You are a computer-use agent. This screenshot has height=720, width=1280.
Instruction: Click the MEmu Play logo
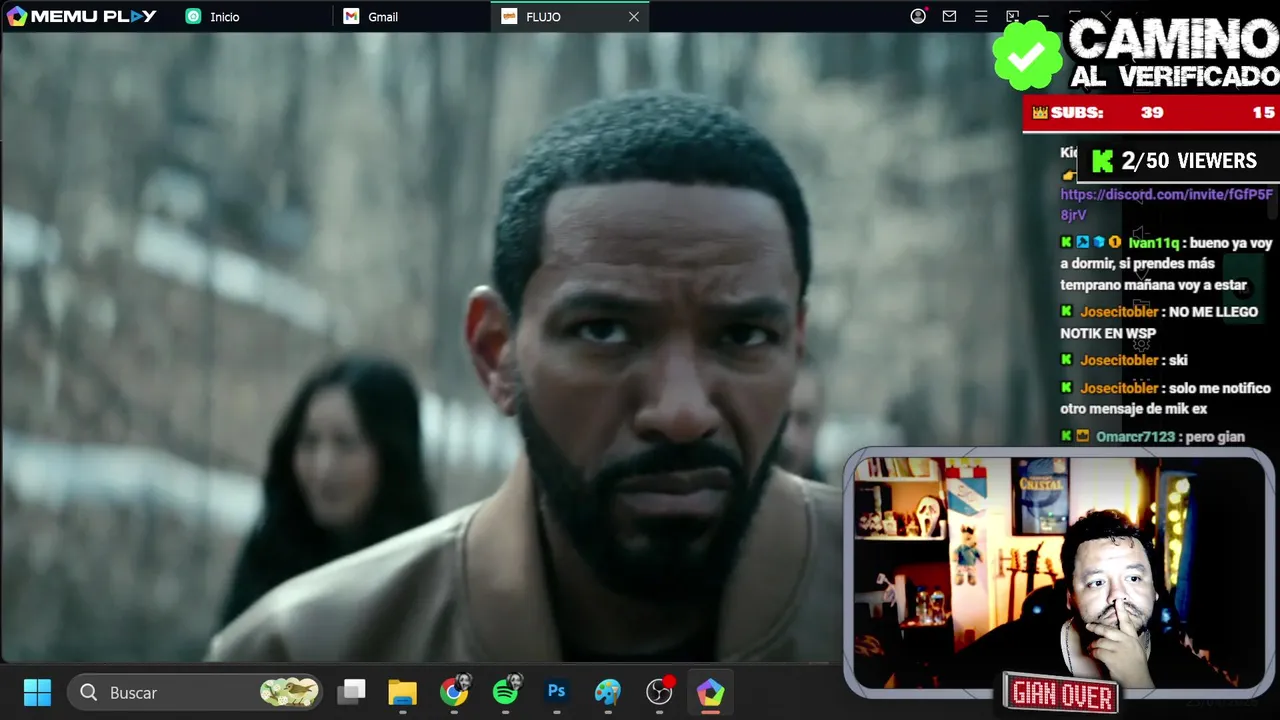coord(82,16)
